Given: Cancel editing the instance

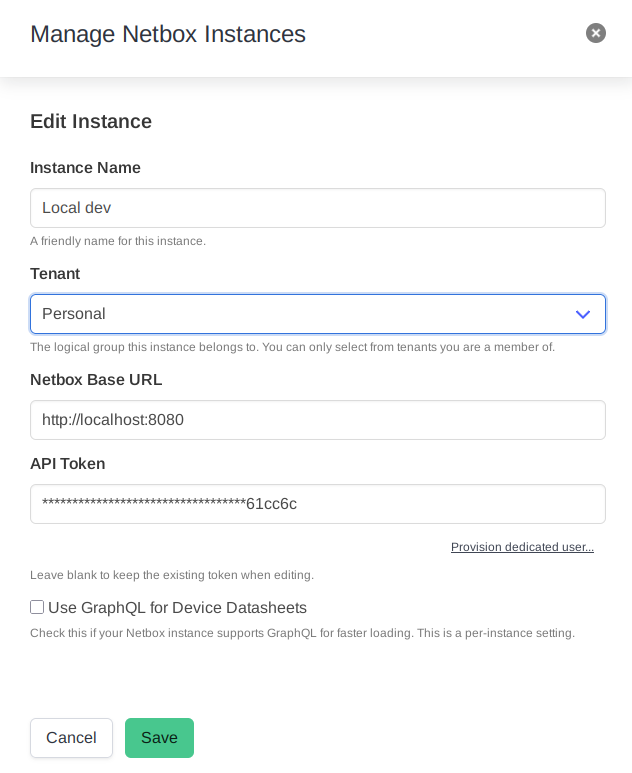Looking at the screenshot, I should (x=71, y=738).
